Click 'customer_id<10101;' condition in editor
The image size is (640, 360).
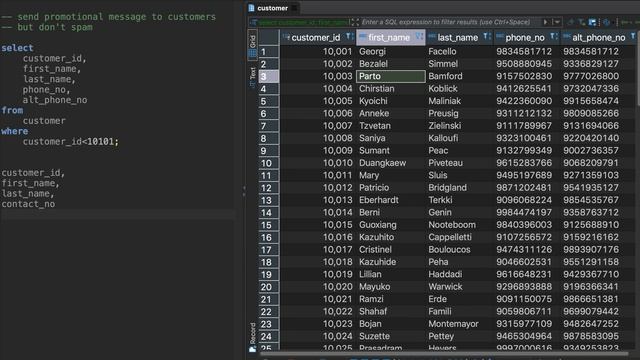(x=71, y=142)
